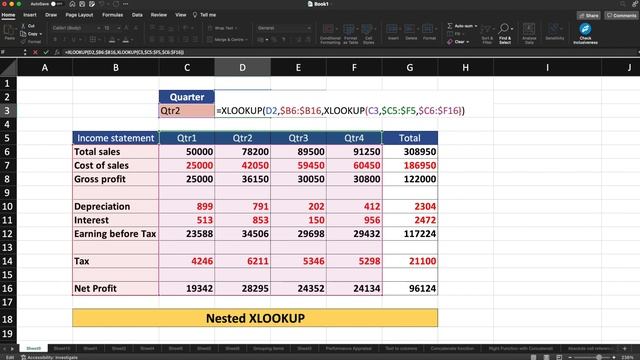
Task: Open the Draw ribbon tab
Action: tap(51, 15)
